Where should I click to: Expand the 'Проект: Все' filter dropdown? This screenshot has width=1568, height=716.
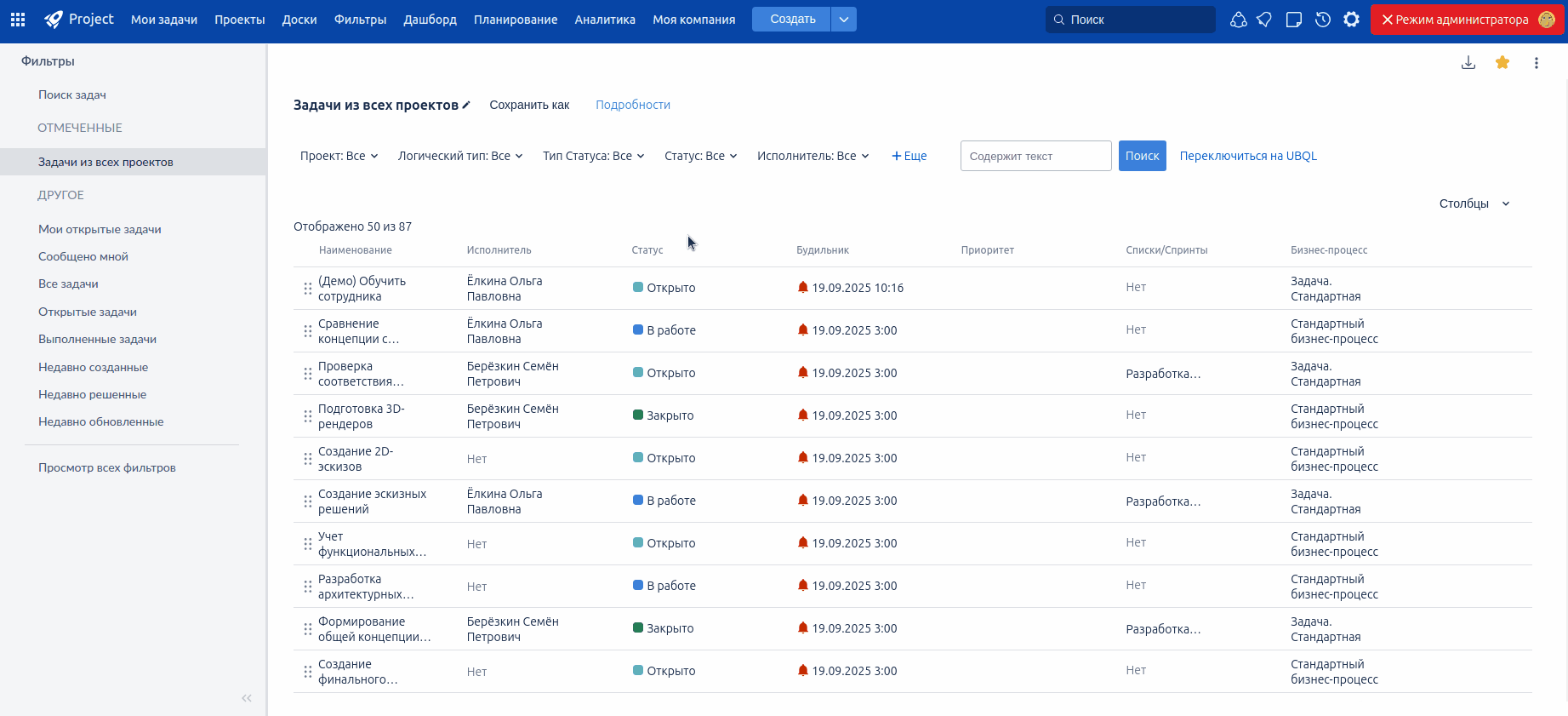[339, 156]
